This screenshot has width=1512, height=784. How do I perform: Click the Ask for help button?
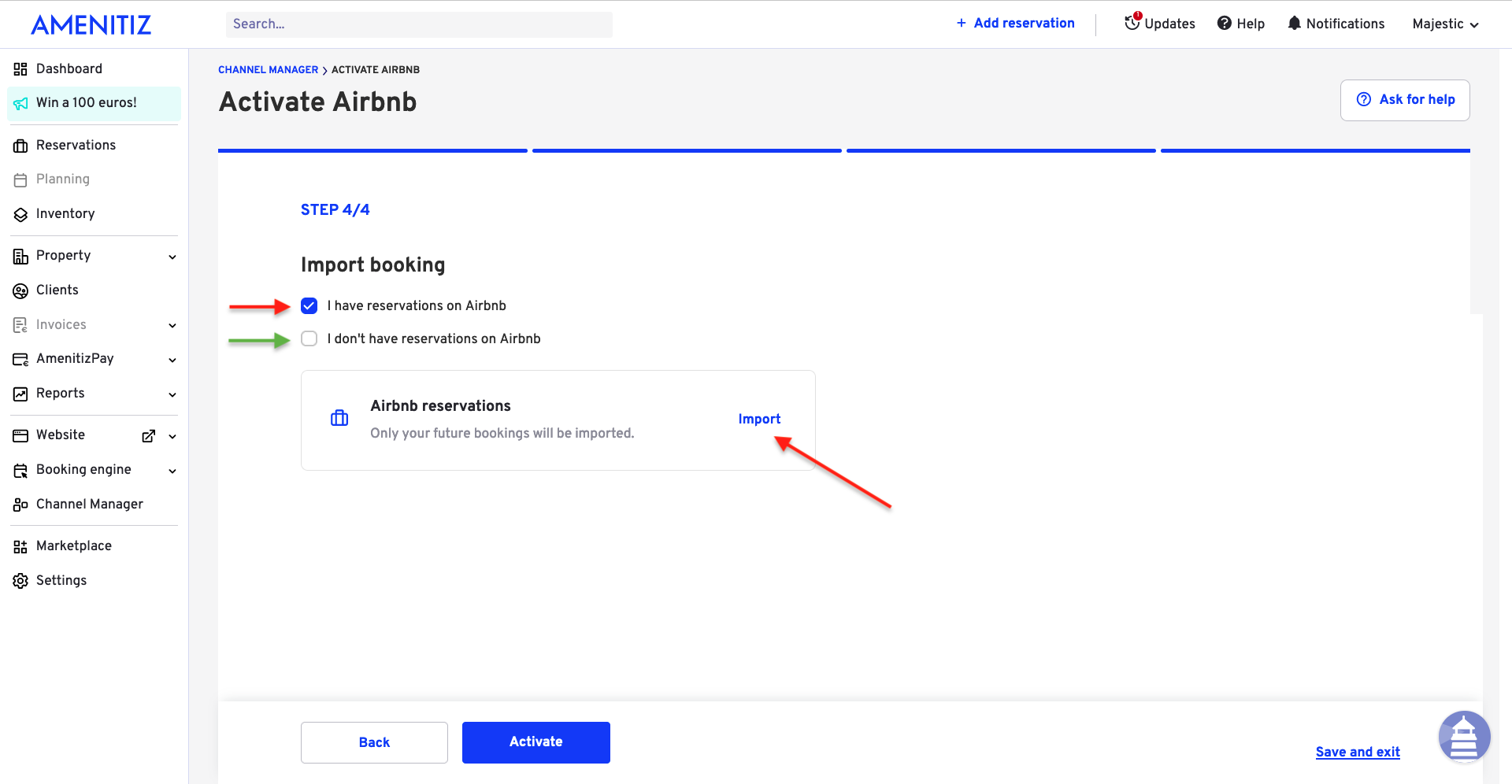pyautogui.click(x=1405, y=100)
